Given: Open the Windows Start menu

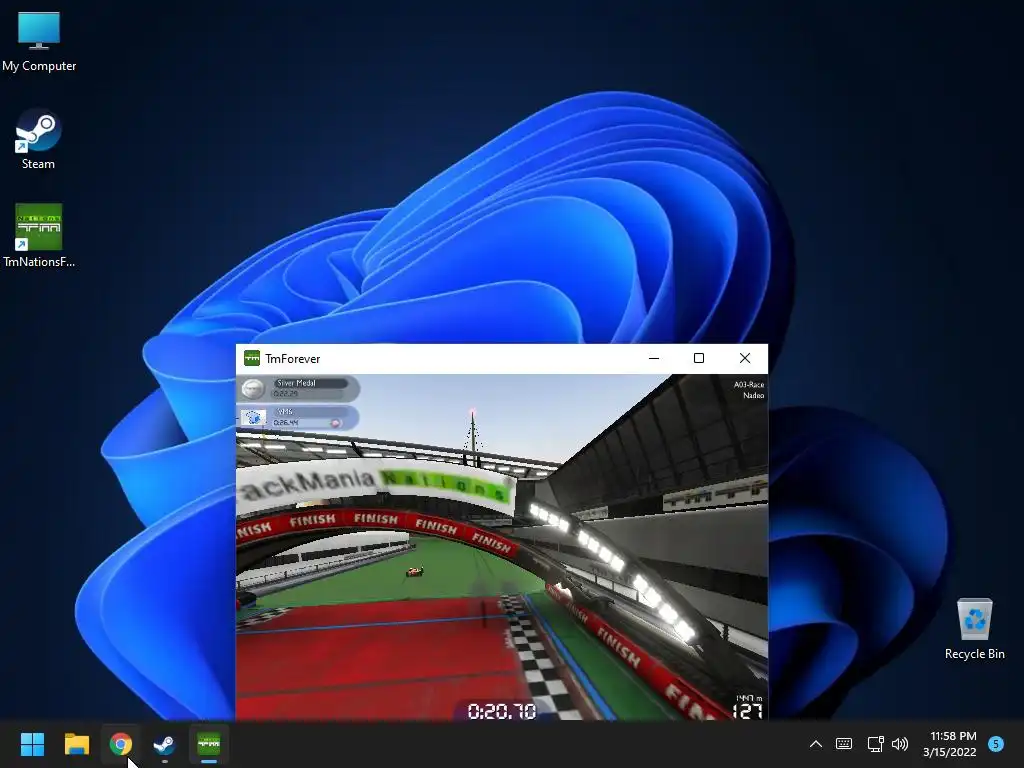Looking at the screenshot, I should point(32,744).
